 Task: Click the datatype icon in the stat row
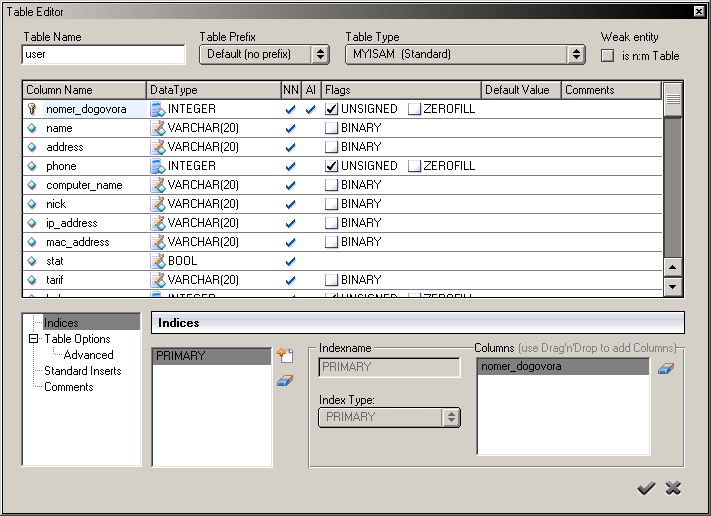pos(158,262)
